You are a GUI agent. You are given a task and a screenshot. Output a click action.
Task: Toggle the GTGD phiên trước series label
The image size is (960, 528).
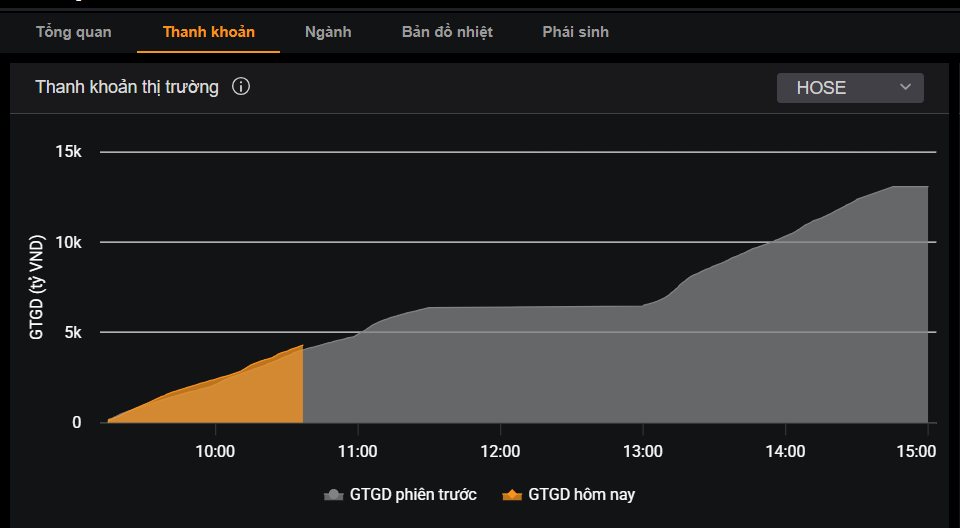pos(413,494)
